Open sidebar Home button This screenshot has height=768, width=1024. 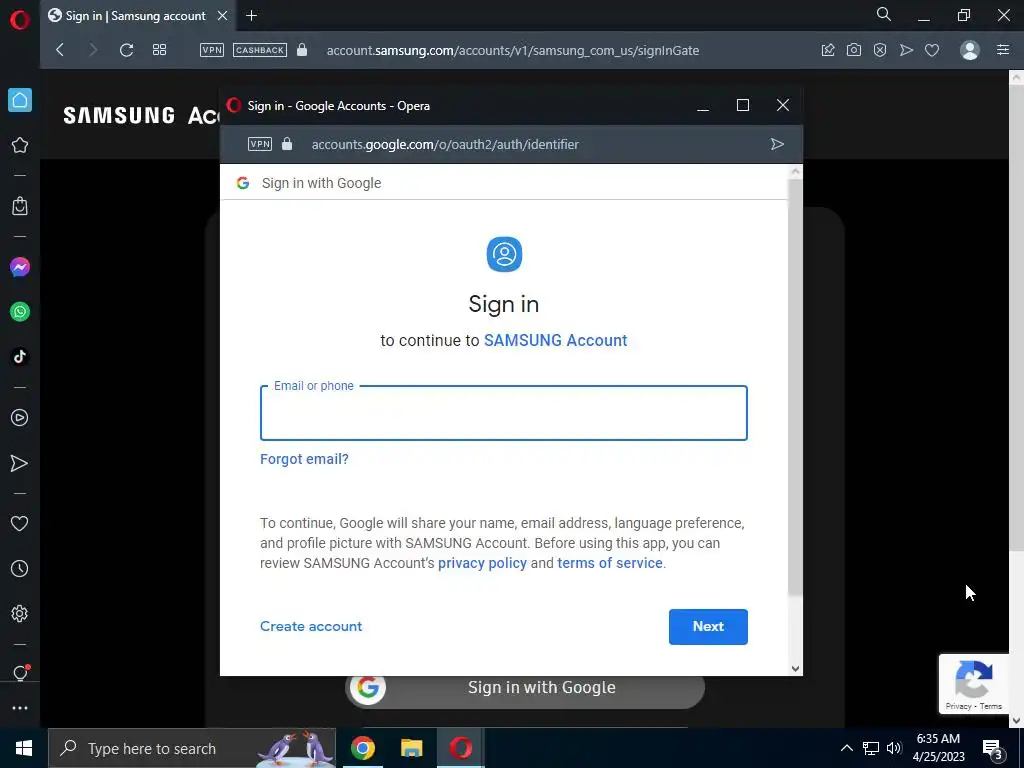tap(20, 100)
